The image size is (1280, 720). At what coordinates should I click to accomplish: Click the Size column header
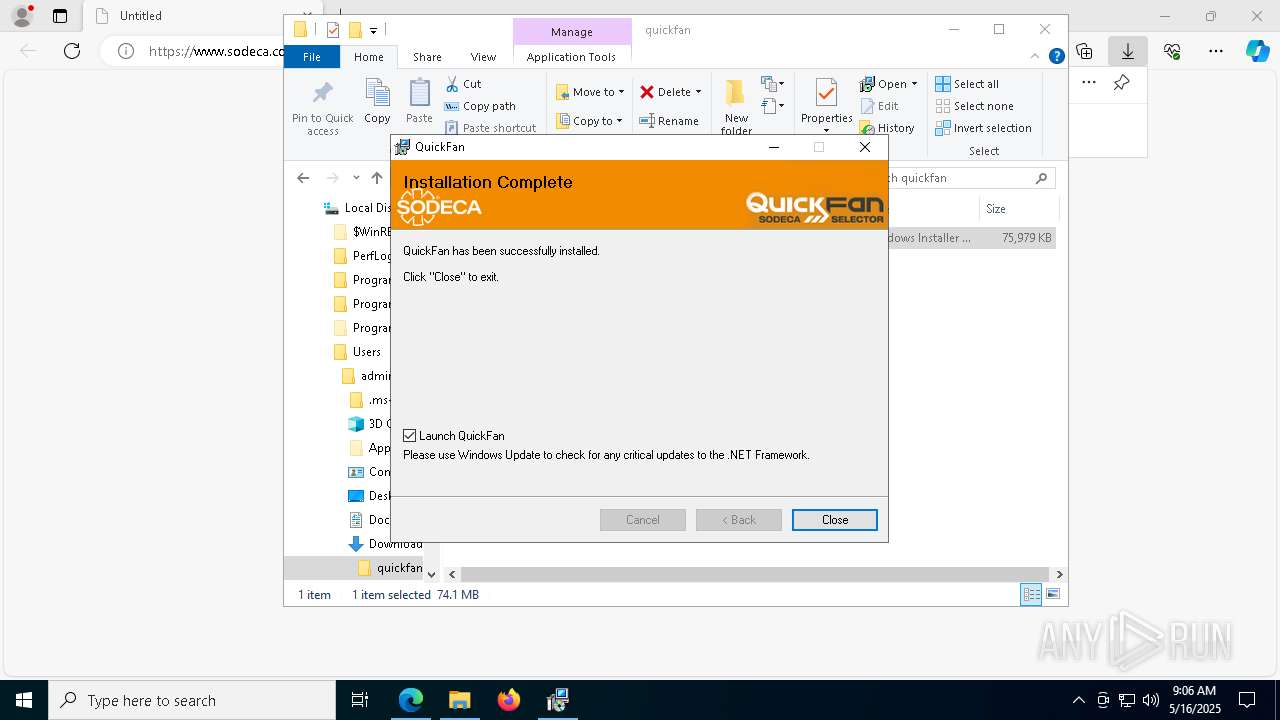click(x=1017, y=209)
